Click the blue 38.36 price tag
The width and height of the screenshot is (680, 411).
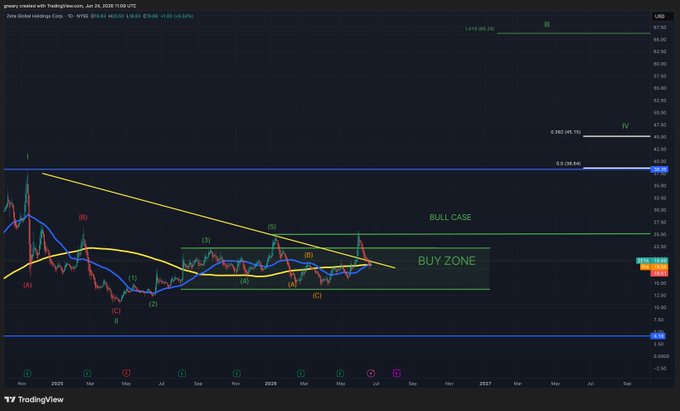(x=659, y=169)
